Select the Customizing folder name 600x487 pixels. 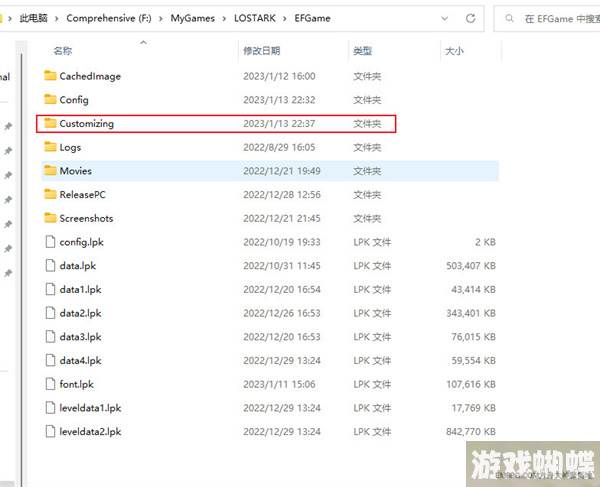pyautogui.click(x=86, y=124)
